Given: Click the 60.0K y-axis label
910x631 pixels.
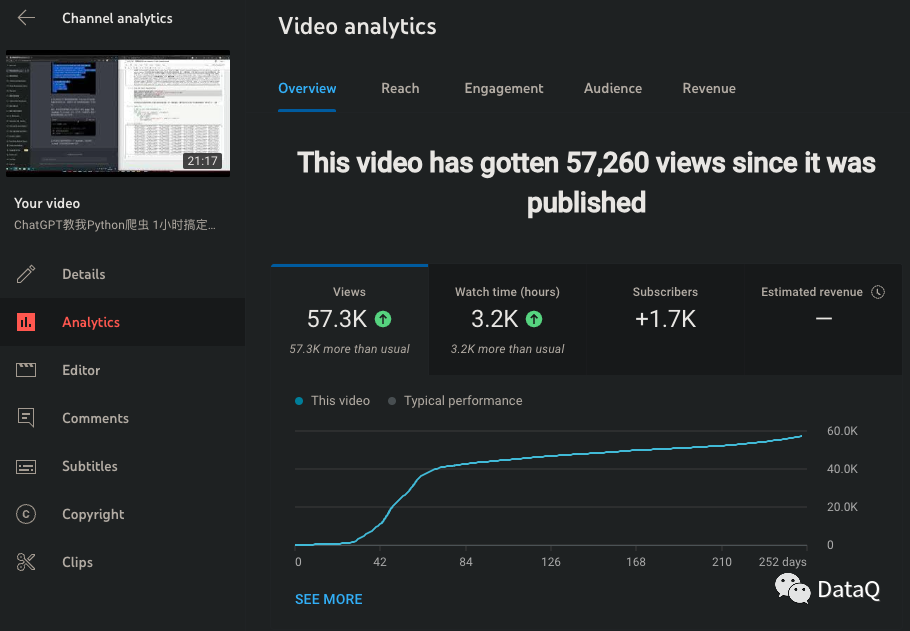Looking at the screenshot, I should click(x=842, y=431).
